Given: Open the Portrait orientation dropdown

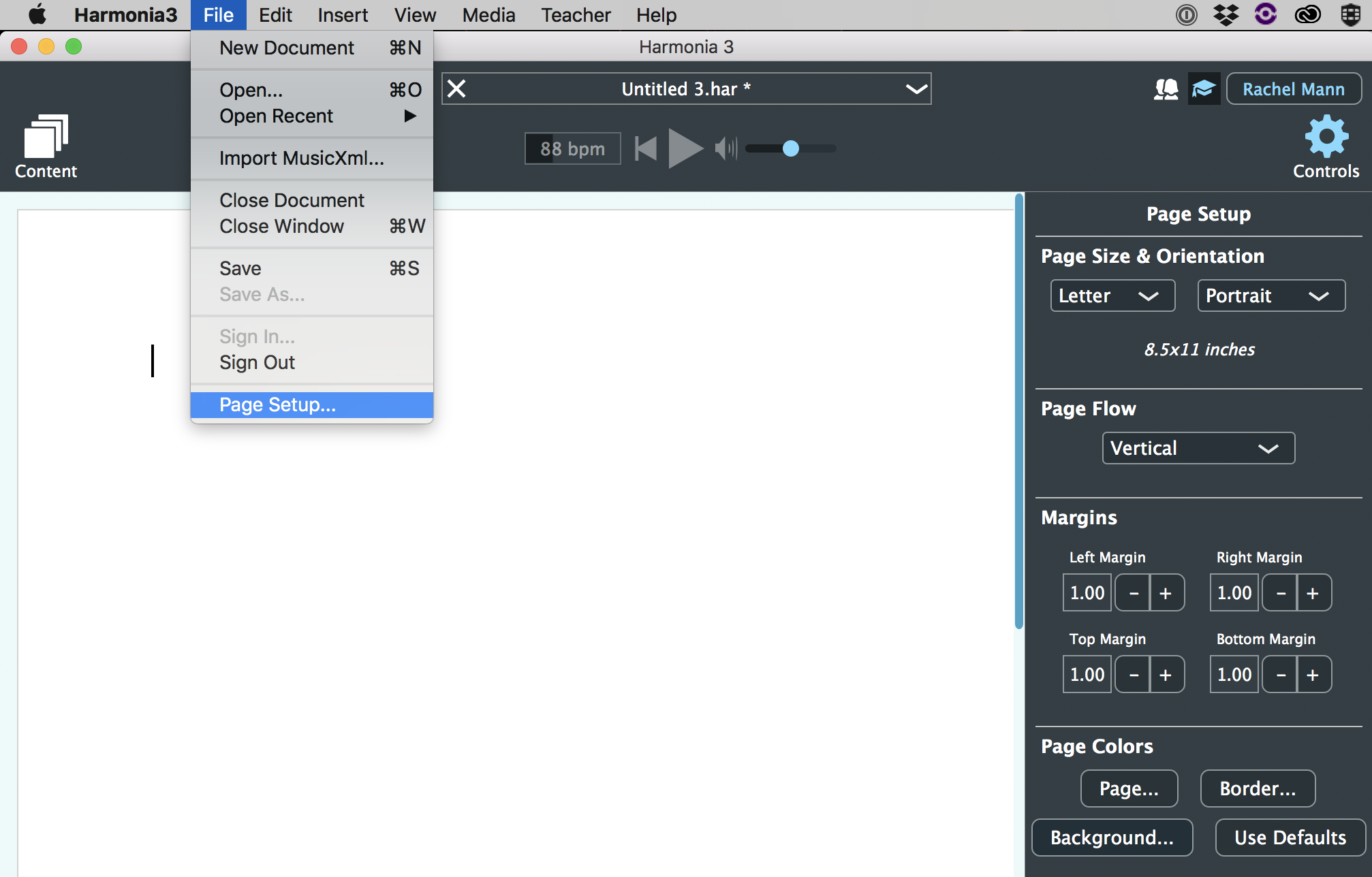Looking at the screenshot, I should tap(1271, 296).
